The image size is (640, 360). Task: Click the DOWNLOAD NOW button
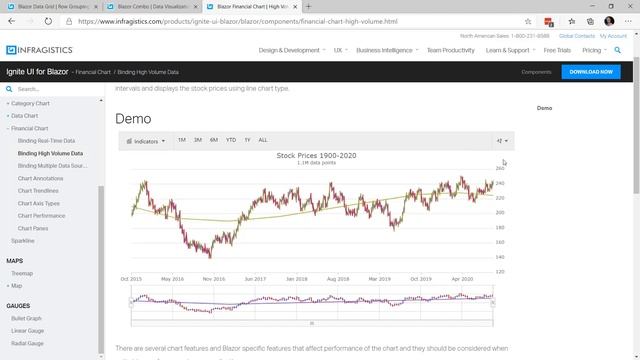click(591, 72)
